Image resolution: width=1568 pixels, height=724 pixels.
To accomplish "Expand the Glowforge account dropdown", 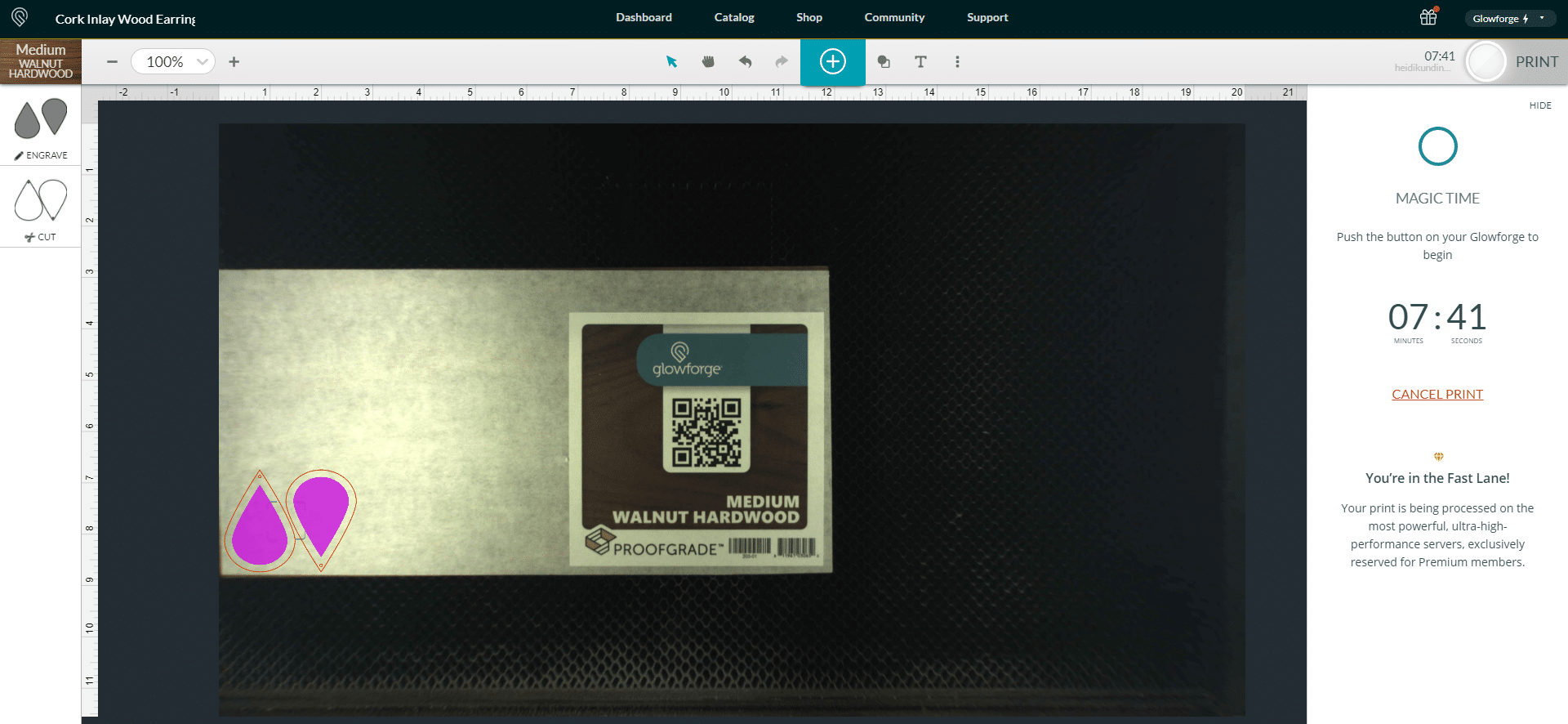I will (x=1510, y=18).
